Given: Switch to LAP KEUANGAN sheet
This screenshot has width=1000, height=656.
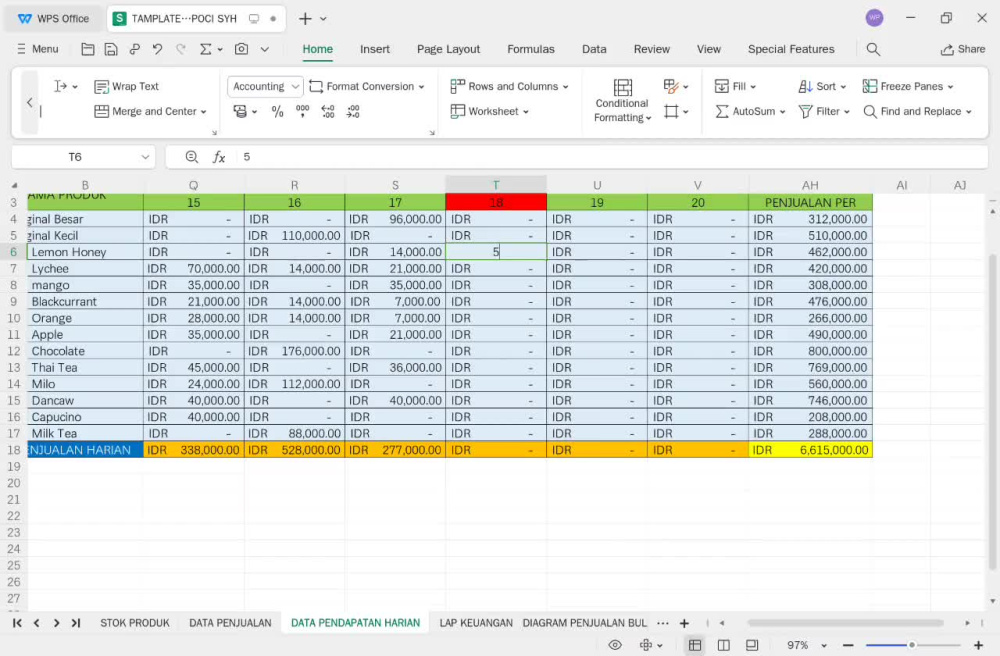Looking at the screenshot, I should click(476, 623).
